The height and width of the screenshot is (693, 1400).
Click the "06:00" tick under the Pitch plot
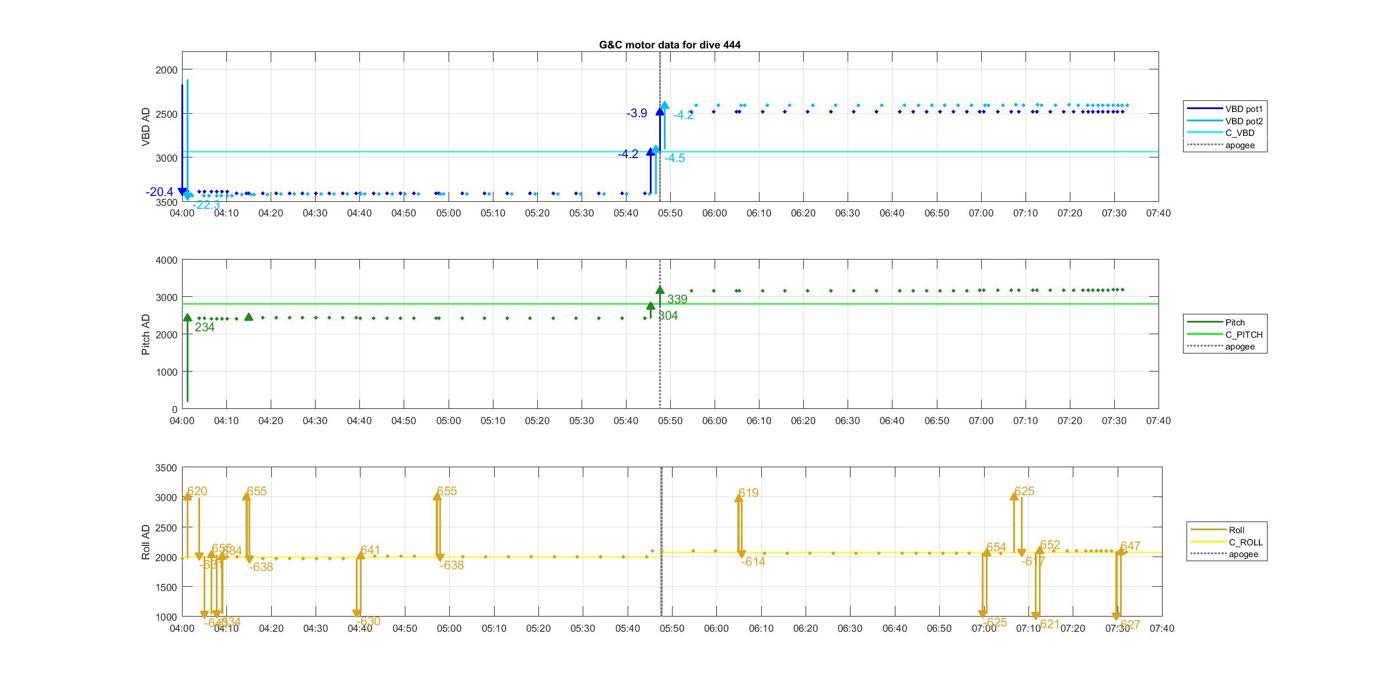click(x=714, y=421)
